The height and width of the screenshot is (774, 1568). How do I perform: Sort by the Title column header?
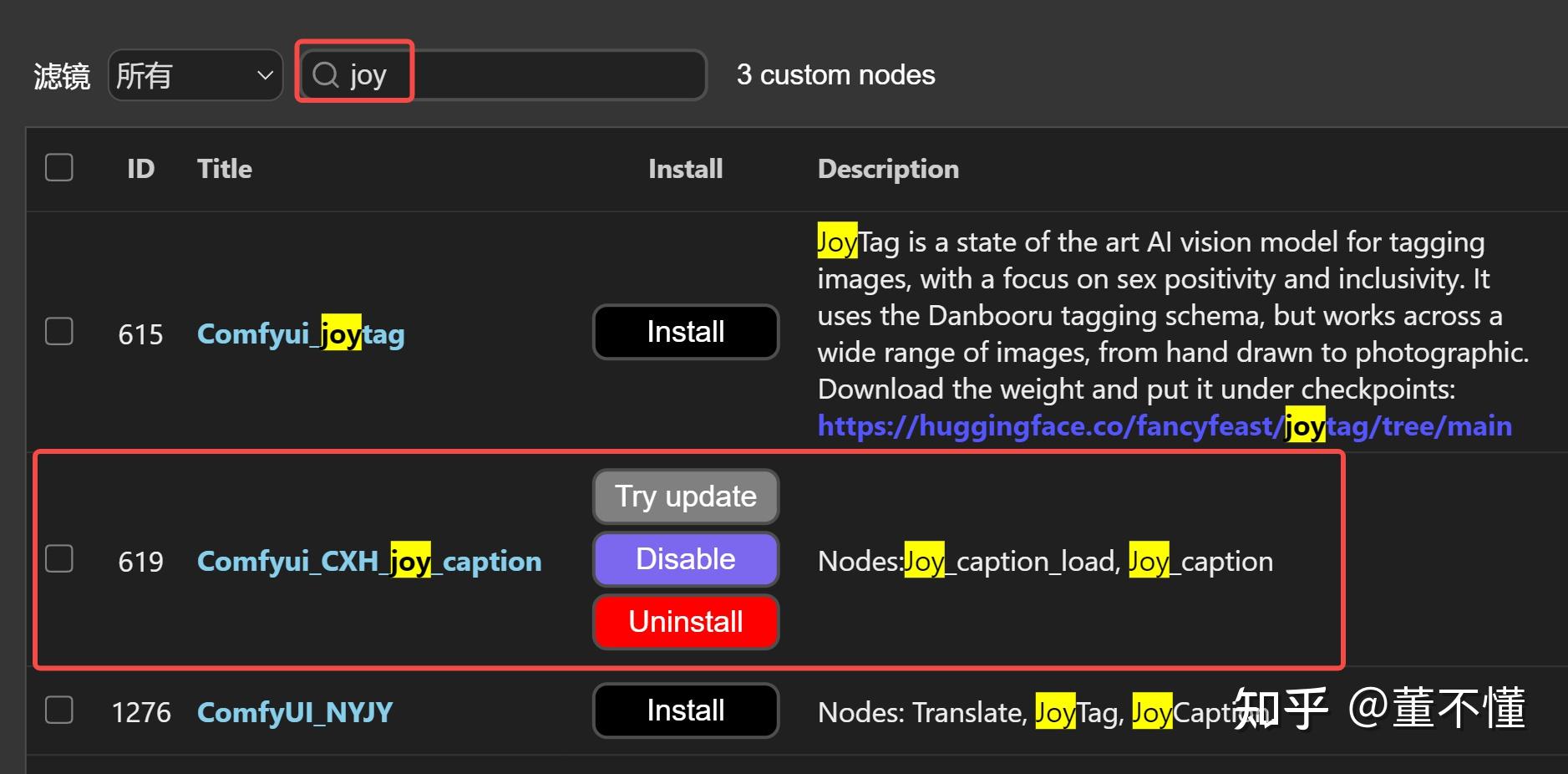[x=225, y=169]
